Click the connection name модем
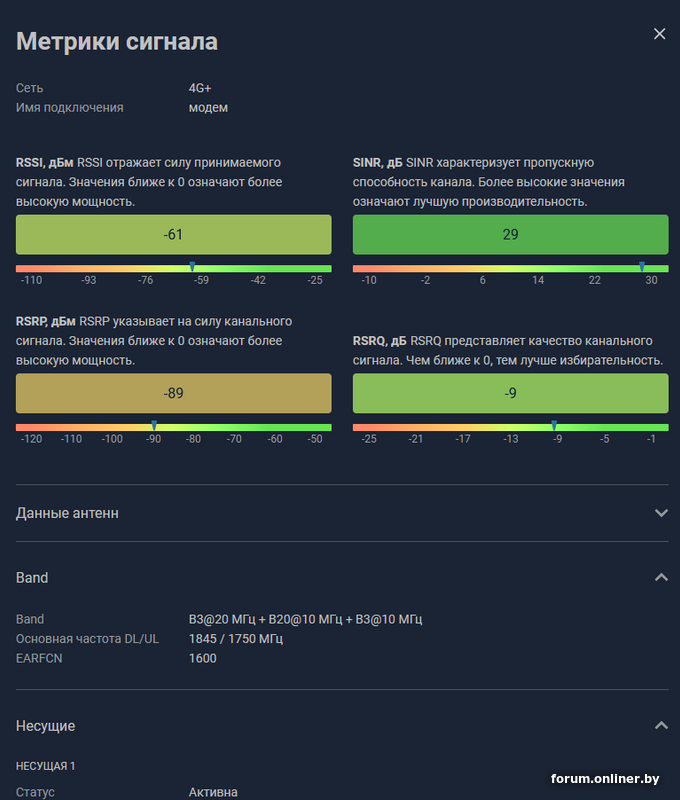 coord(208,108)
